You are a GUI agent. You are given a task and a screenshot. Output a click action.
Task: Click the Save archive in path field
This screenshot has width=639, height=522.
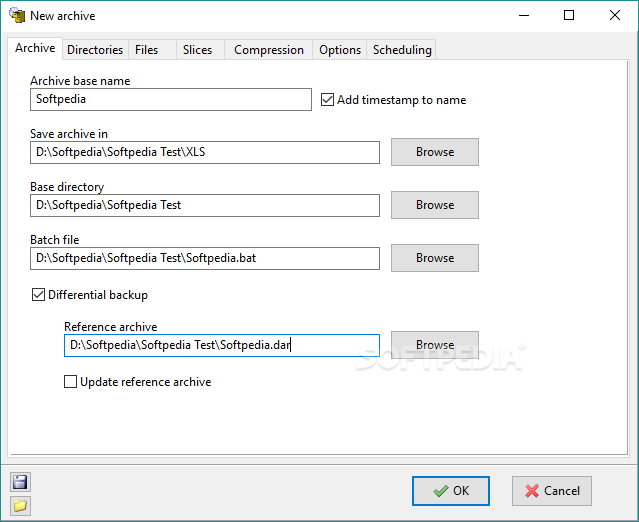pyautogui.click(x=205, y=152)
